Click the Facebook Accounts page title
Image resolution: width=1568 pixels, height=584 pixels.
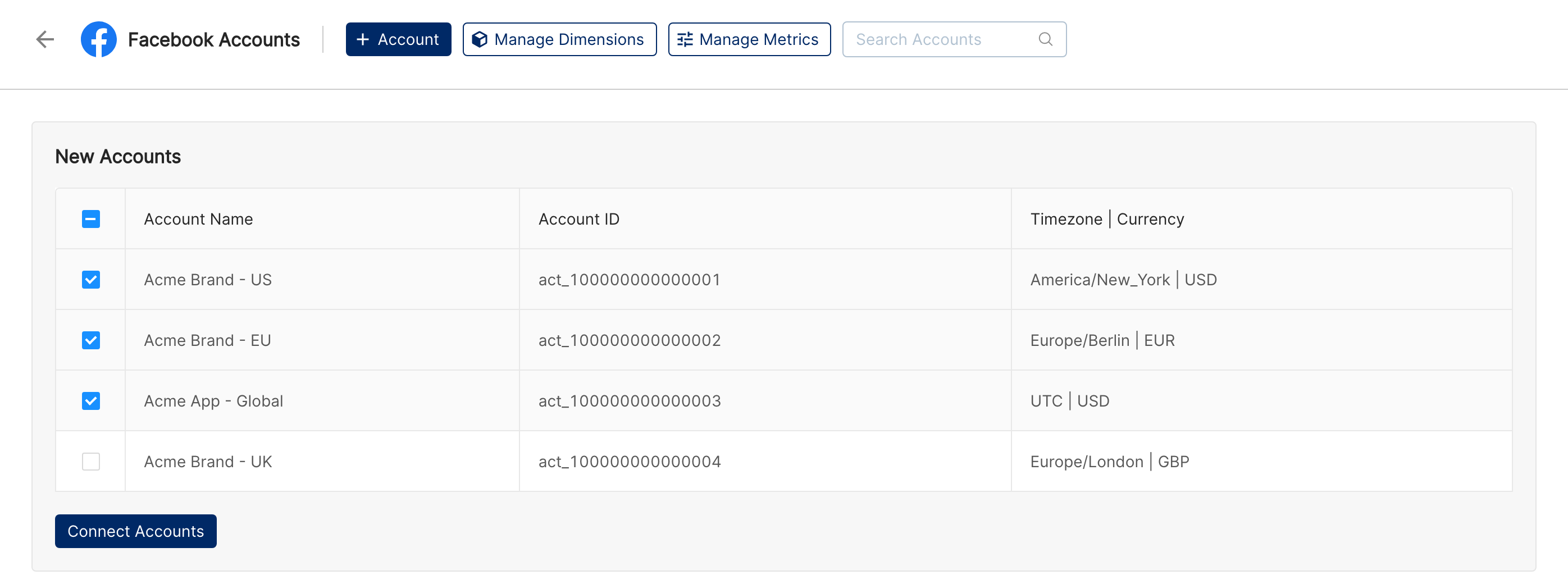[x=213, y=39]
